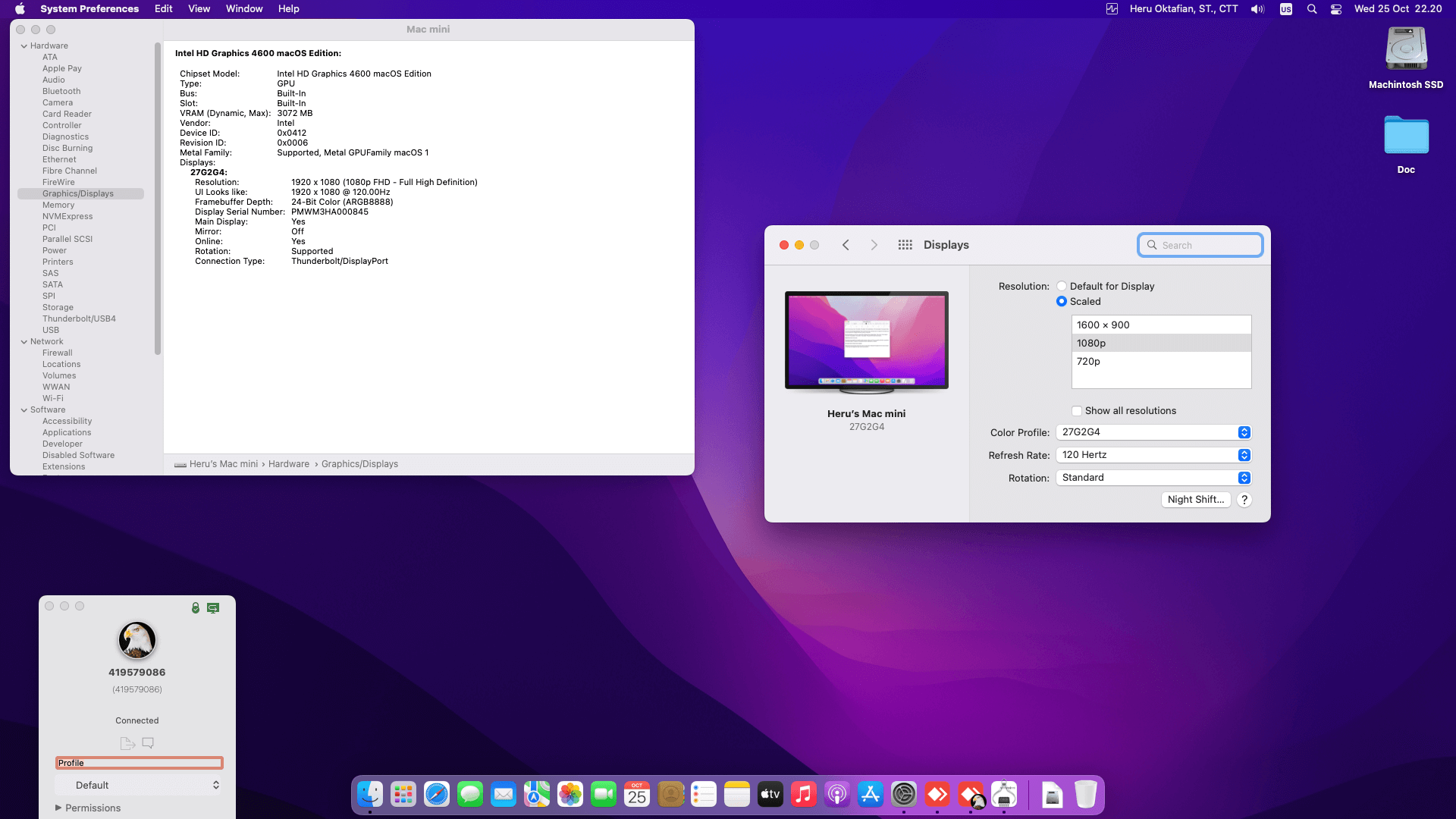
Task: Open Safari in the Dock
Action: tap(437, 794)
